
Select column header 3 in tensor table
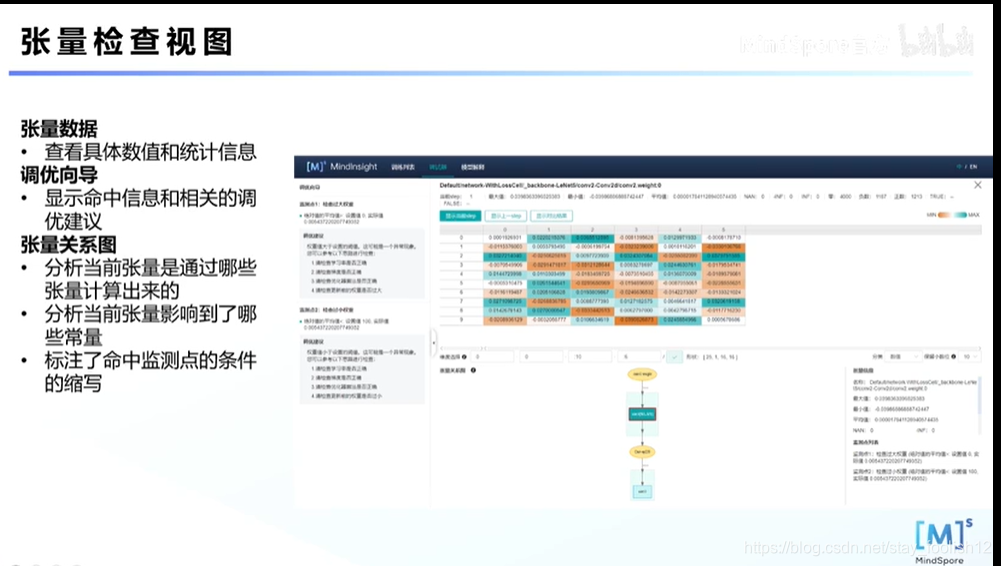tap(636, 229)
